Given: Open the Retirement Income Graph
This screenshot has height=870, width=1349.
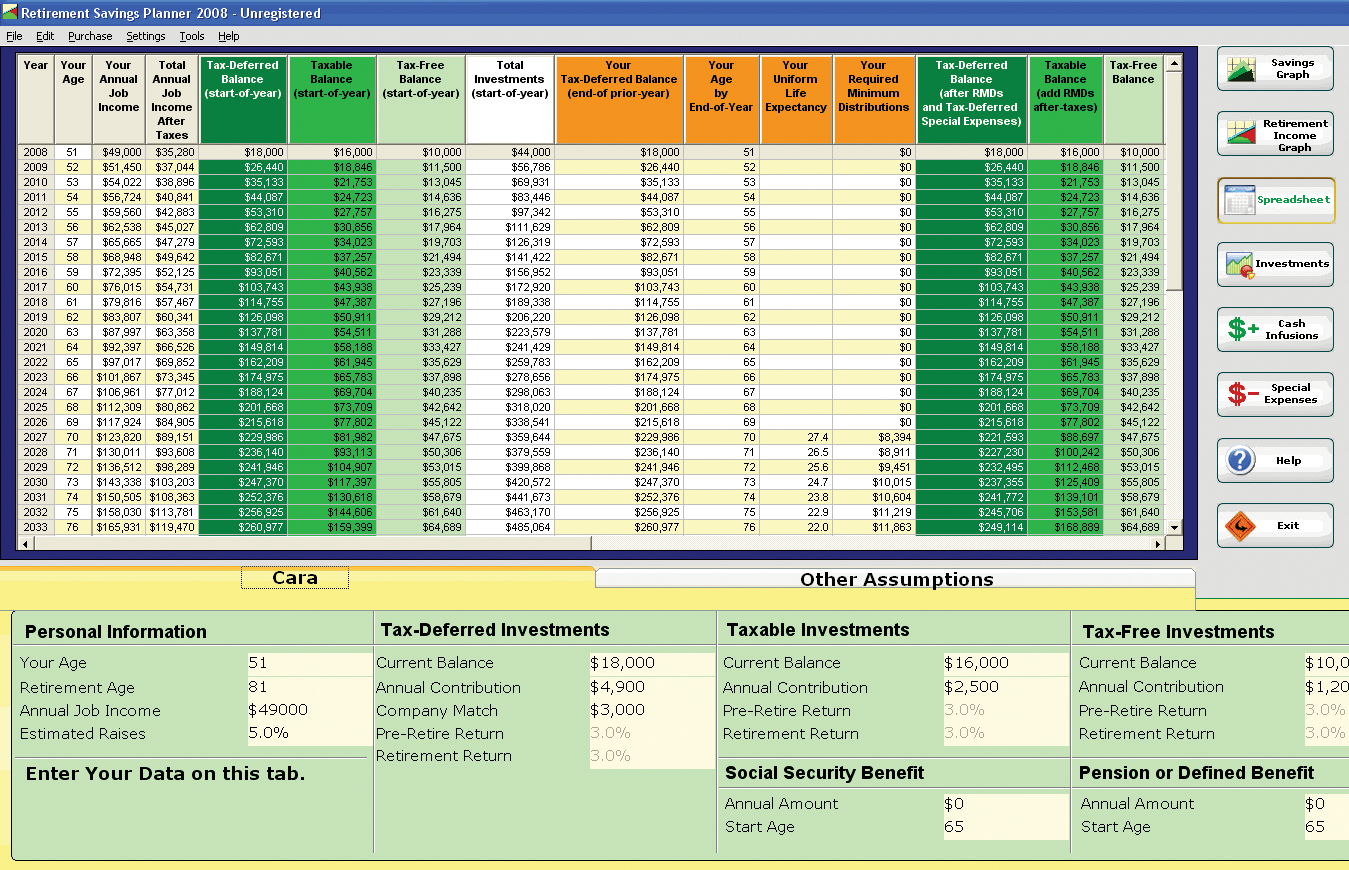Looking at the screenshot, I should click(1275, 135).
